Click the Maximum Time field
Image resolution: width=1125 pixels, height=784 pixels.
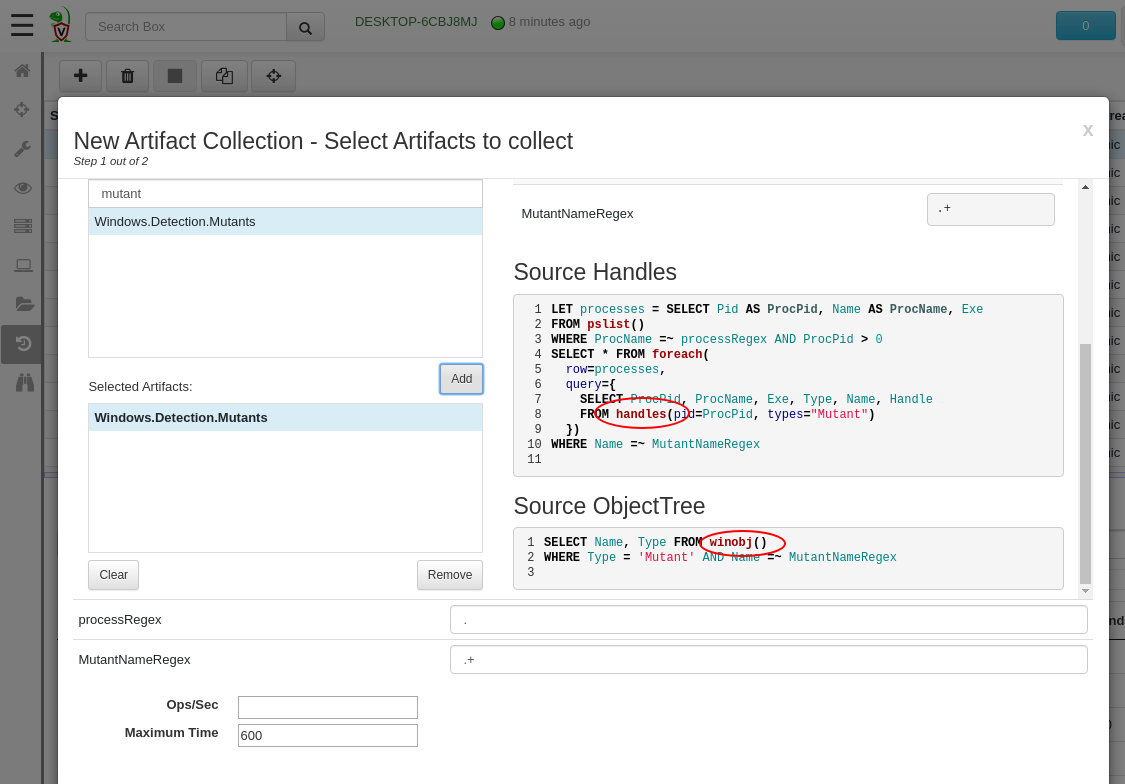pos(327,735)
